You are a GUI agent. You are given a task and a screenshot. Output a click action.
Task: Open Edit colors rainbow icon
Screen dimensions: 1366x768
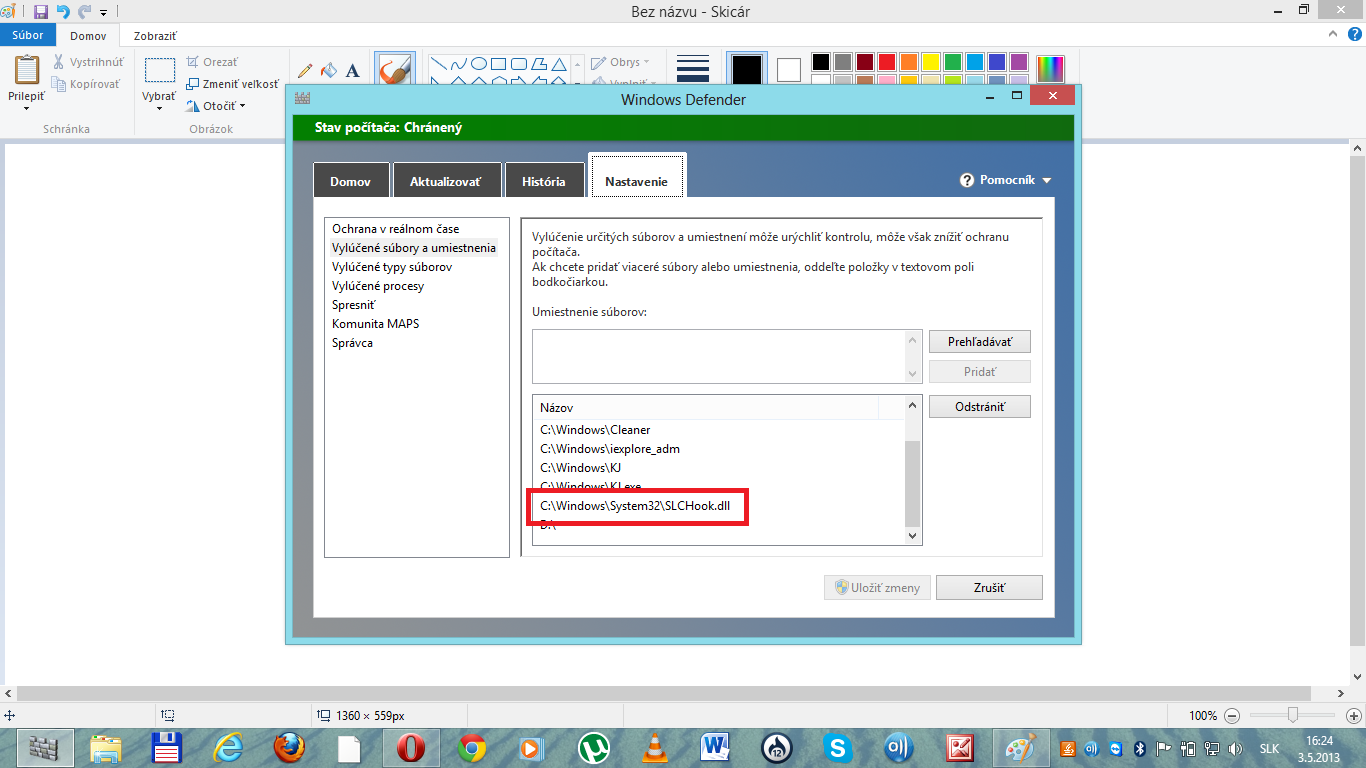click(x=1050, y=69)
